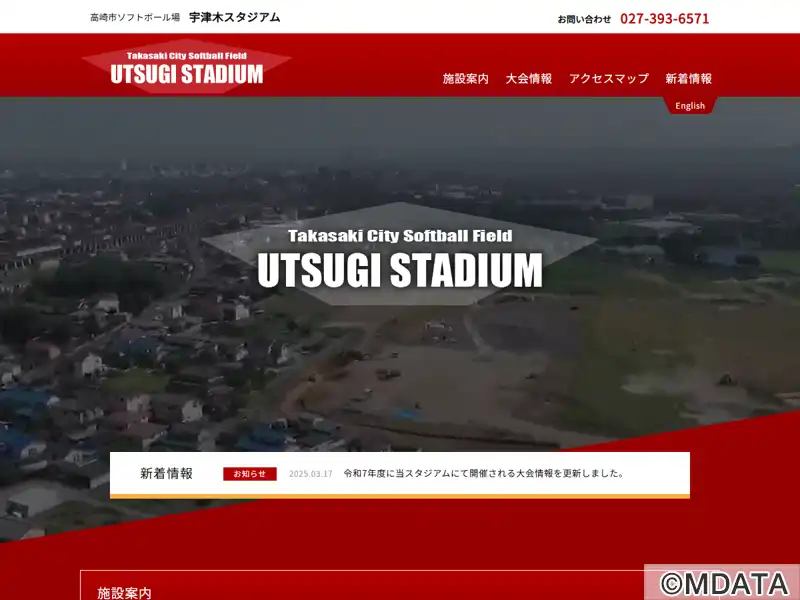
Task: Click the お知らせ category tag
Action: tap(250, 473)
